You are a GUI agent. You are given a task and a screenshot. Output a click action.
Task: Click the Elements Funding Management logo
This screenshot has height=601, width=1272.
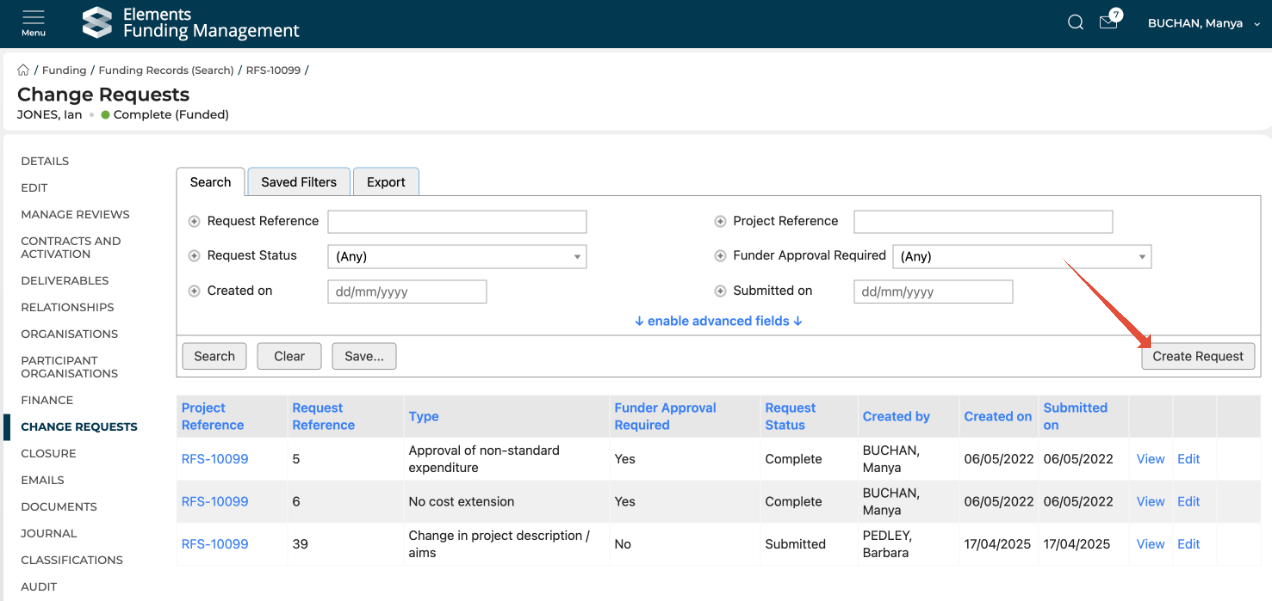[190, 23]
